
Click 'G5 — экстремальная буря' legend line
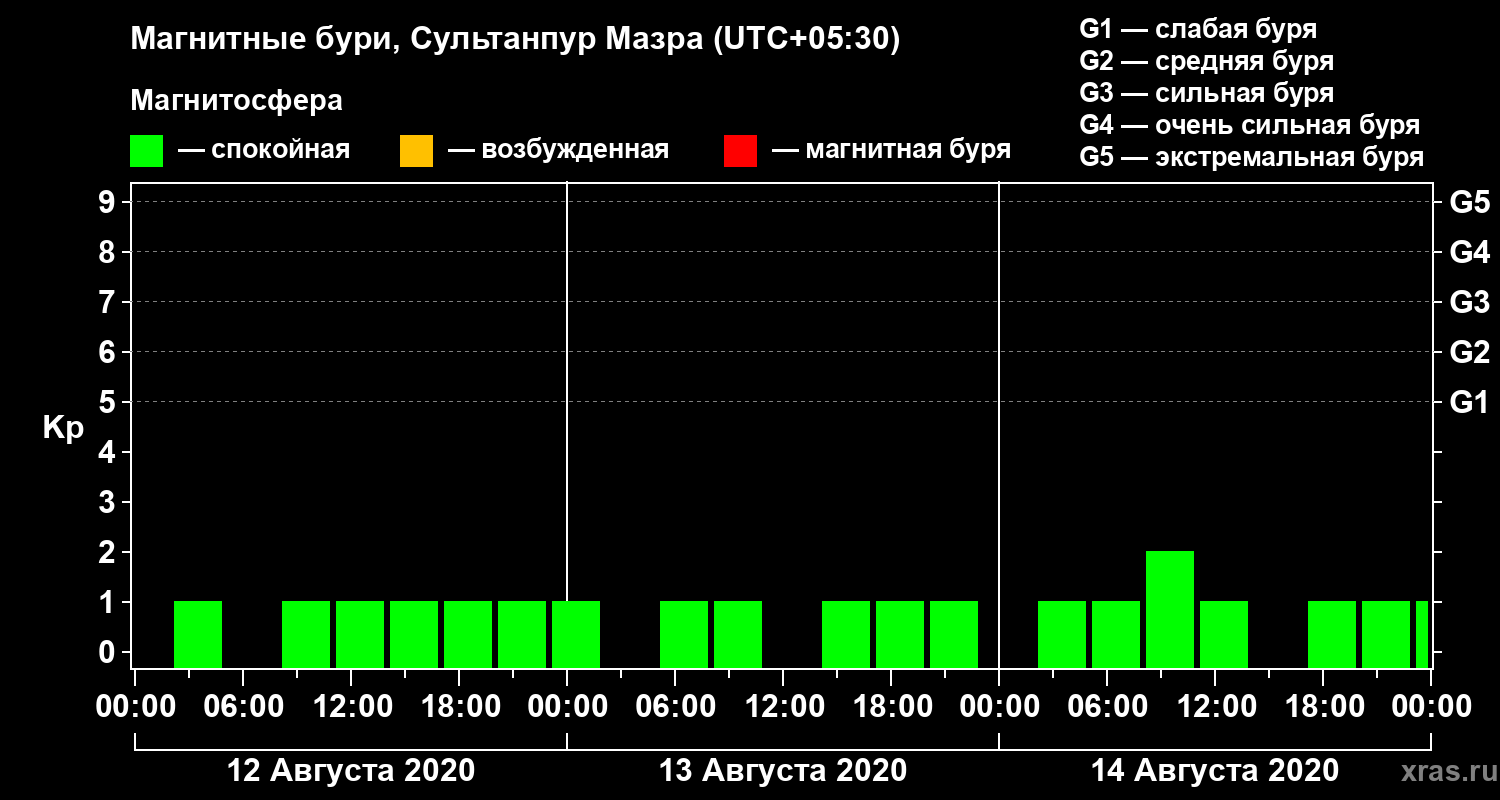pyautogui.click(x=1252, y=157)
